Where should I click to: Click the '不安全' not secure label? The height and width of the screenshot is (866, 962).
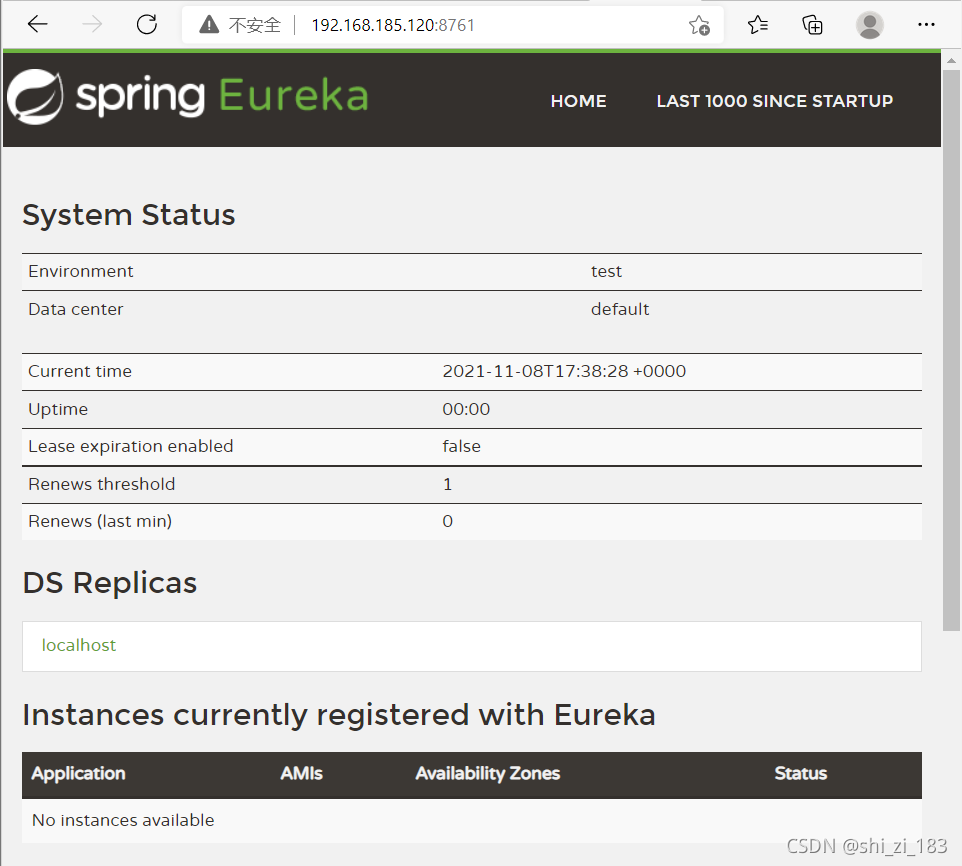coord(255,25)
